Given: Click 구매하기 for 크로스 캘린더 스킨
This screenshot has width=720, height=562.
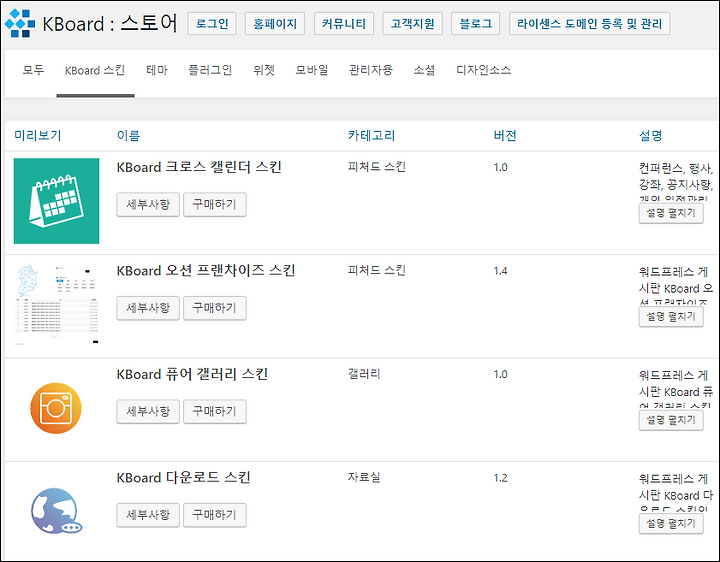Looking at the screenshot, I should point(214,204).
